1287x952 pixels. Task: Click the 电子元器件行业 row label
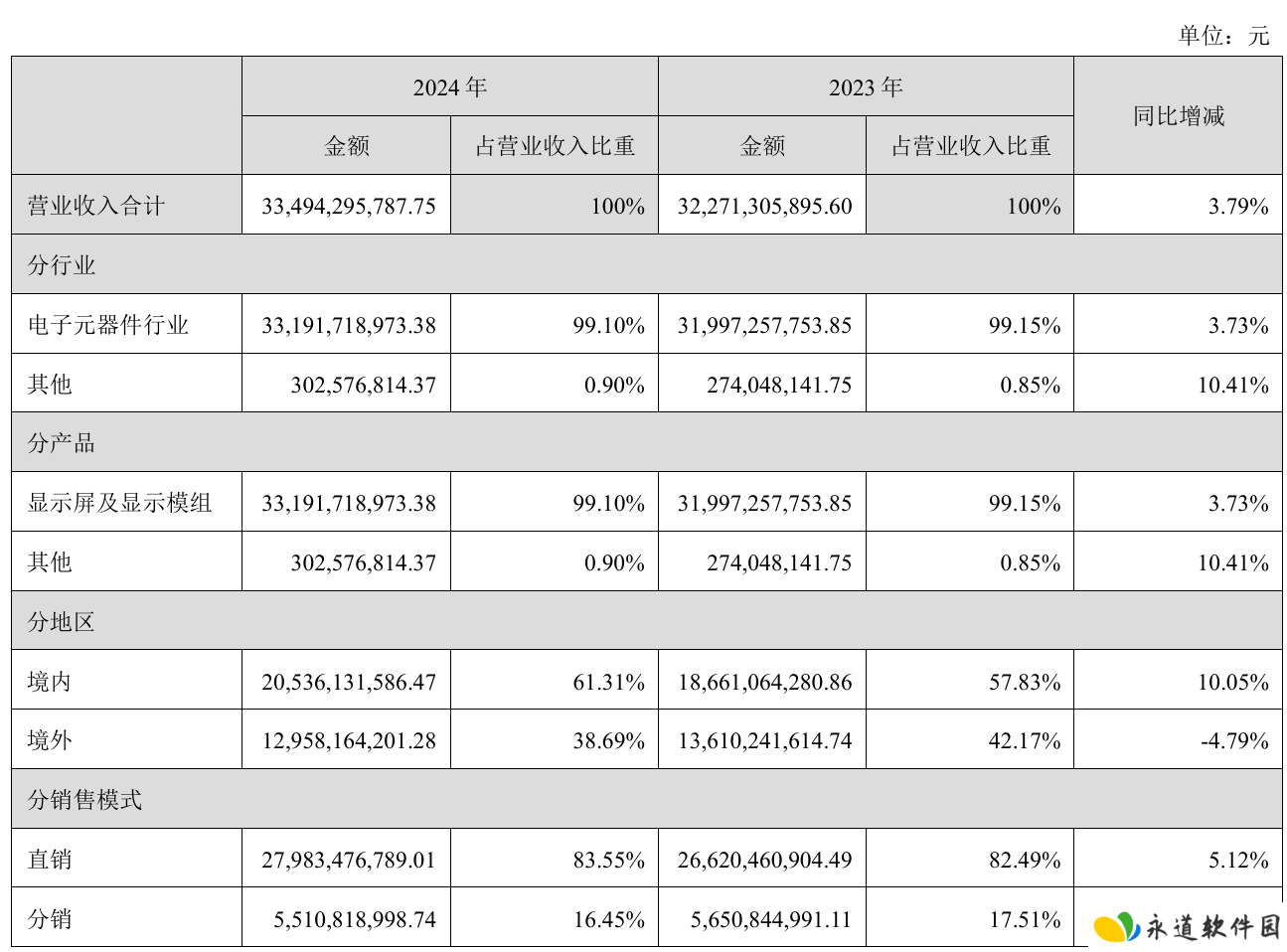pos(108,325)
